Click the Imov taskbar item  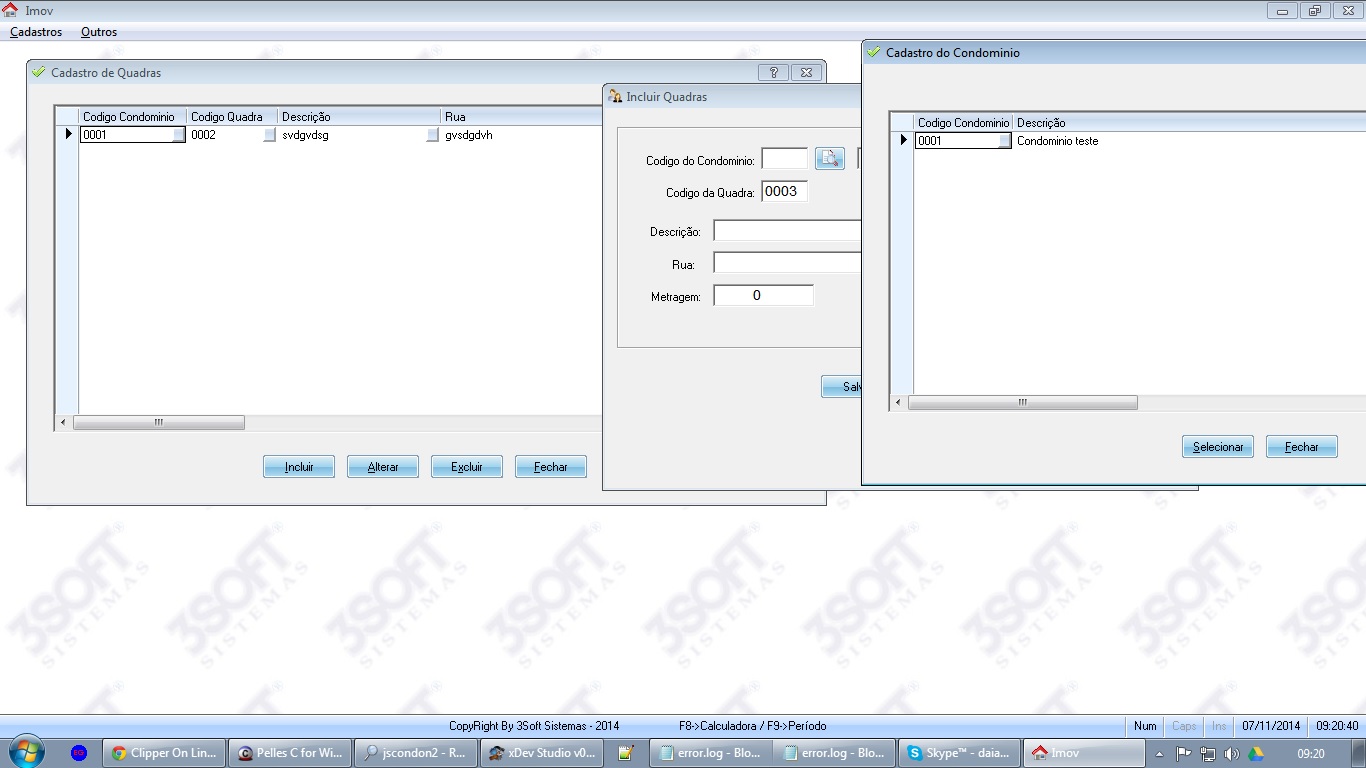point(1085,753)
